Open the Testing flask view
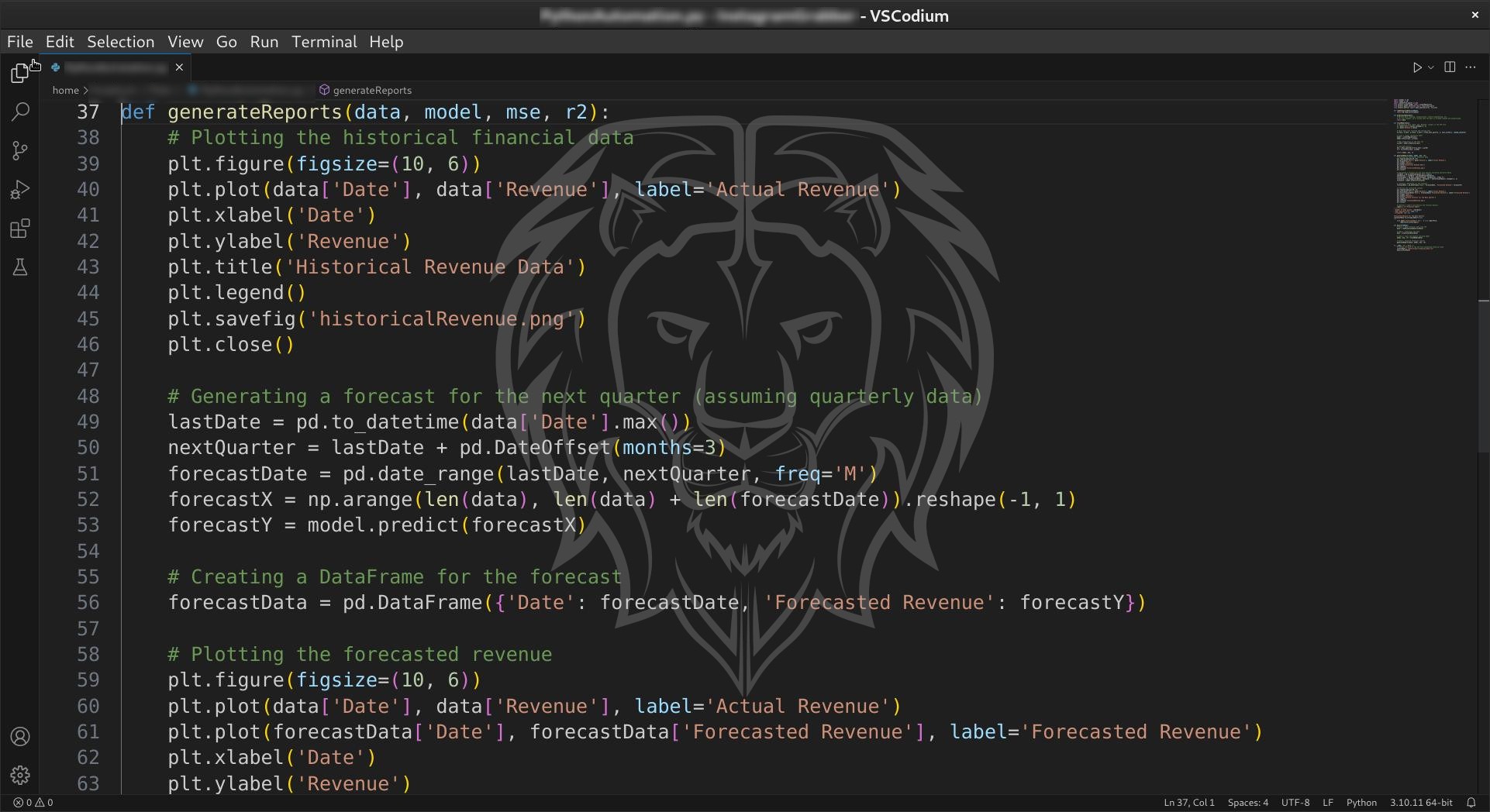Viewport: 1490px width, 812px height. (x=20, y=267)
